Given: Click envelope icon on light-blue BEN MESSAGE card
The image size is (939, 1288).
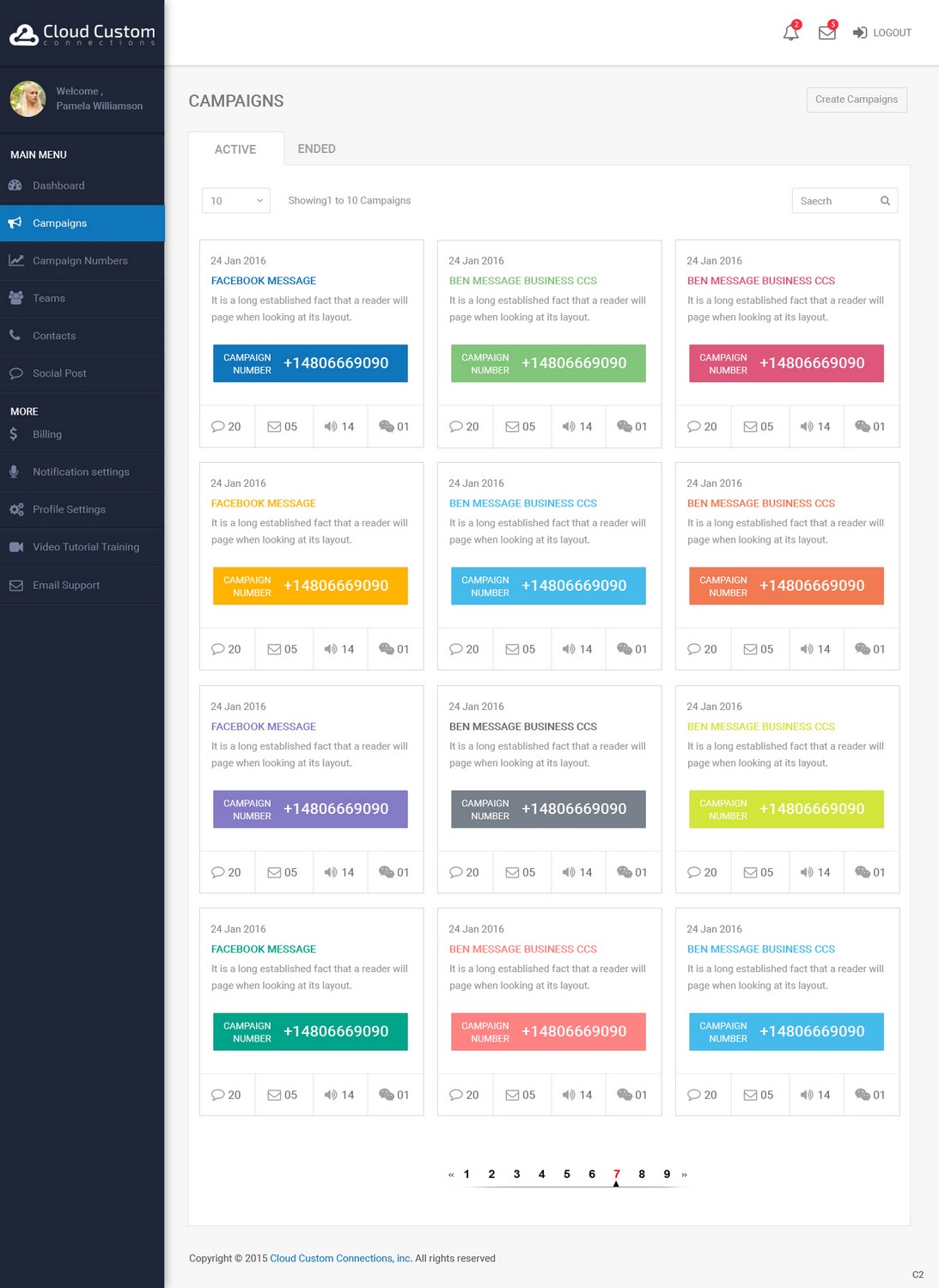Looking at the screenshot, I should (x=512, y=649).
